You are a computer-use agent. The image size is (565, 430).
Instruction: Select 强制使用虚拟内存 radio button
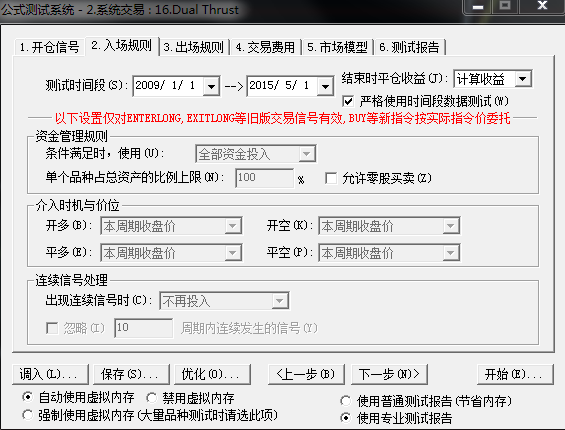pyautogui.click(x=27, y=415)
